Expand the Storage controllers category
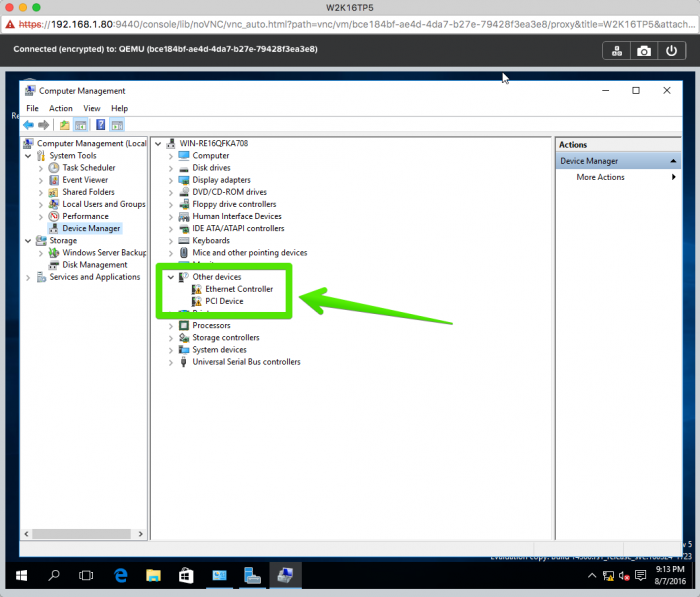This screenshot has width=700, height=597. [x=171, y=338]
